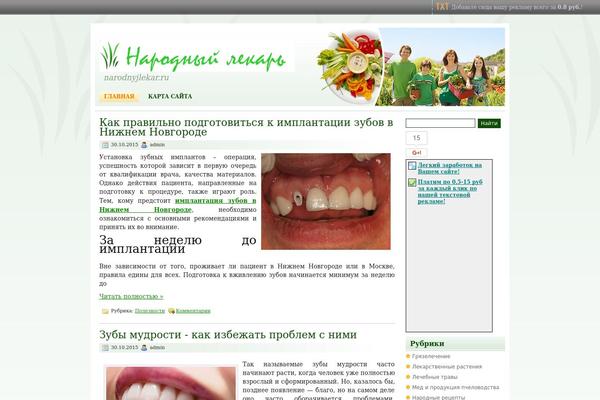This screenshot has width=600, height=400.
Task: Open the dental implant photo thumbnail
Action: (x=326, y=201)
